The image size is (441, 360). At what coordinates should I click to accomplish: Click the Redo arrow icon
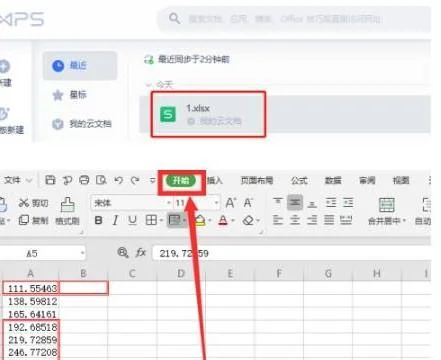(135, 180)
